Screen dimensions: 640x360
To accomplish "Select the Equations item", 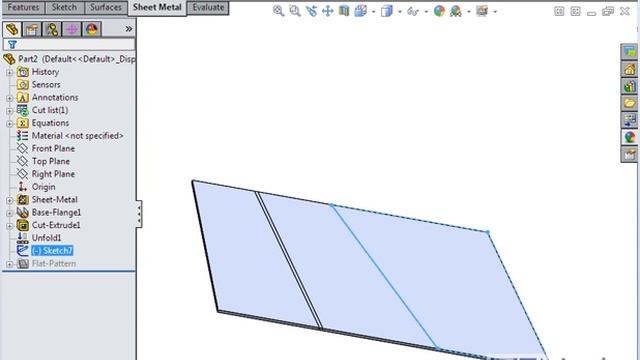I will (50, 123).
